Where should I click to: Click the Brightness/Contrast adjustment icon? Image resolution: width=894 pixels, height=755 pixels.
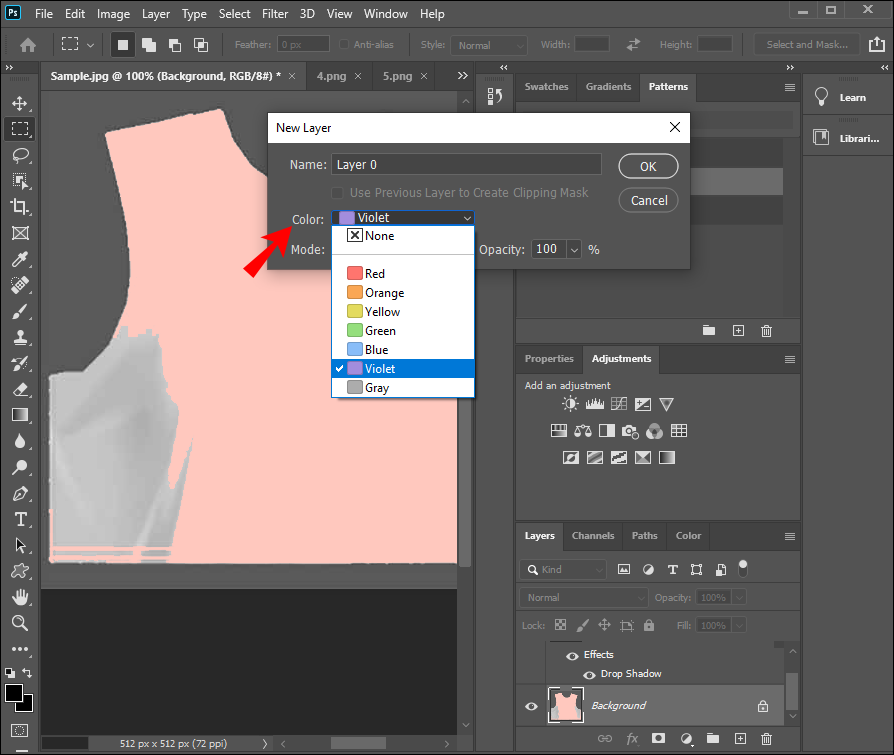click(x=570, y=405)
